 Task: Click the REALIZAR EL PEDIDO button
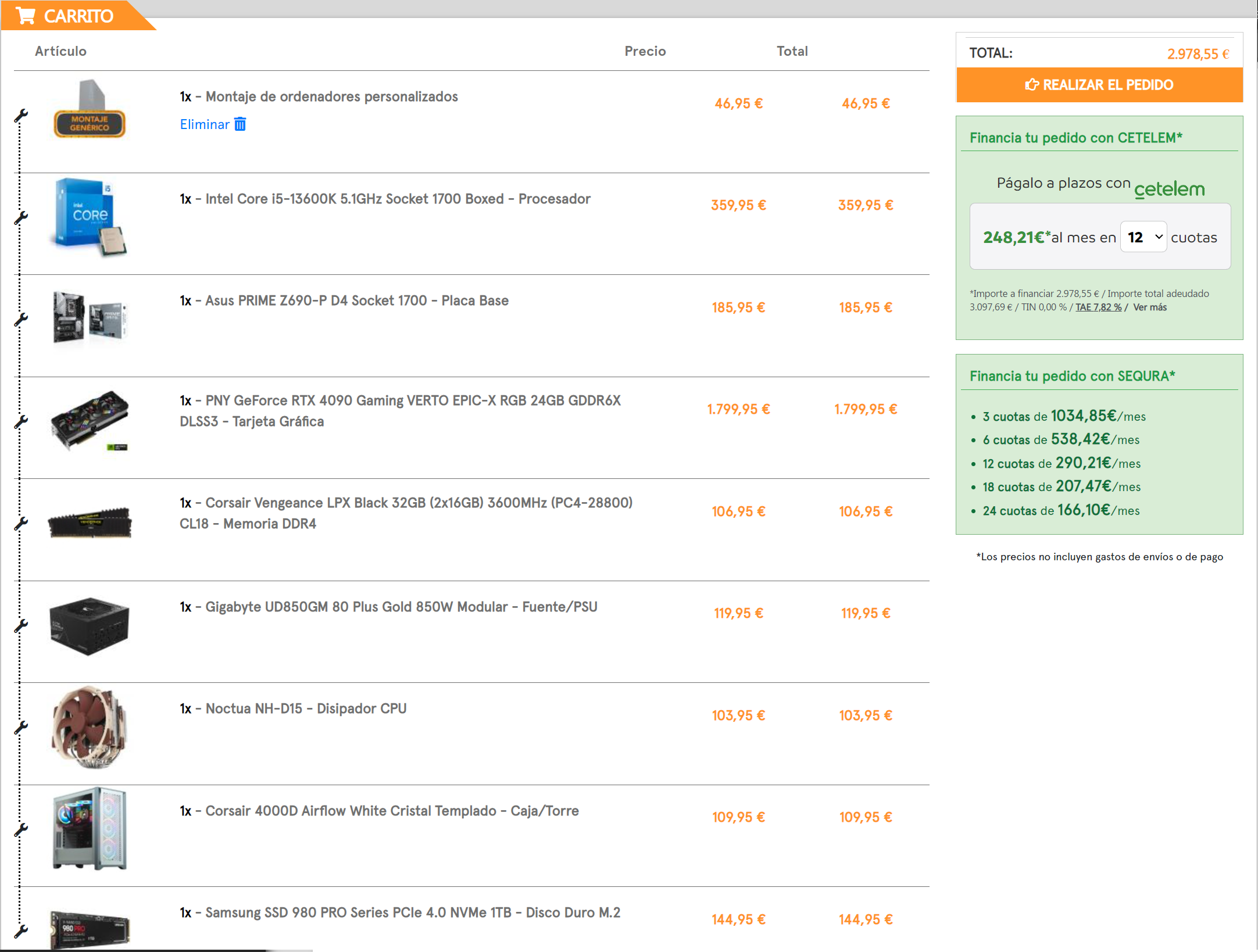(x=1099, y=85)
